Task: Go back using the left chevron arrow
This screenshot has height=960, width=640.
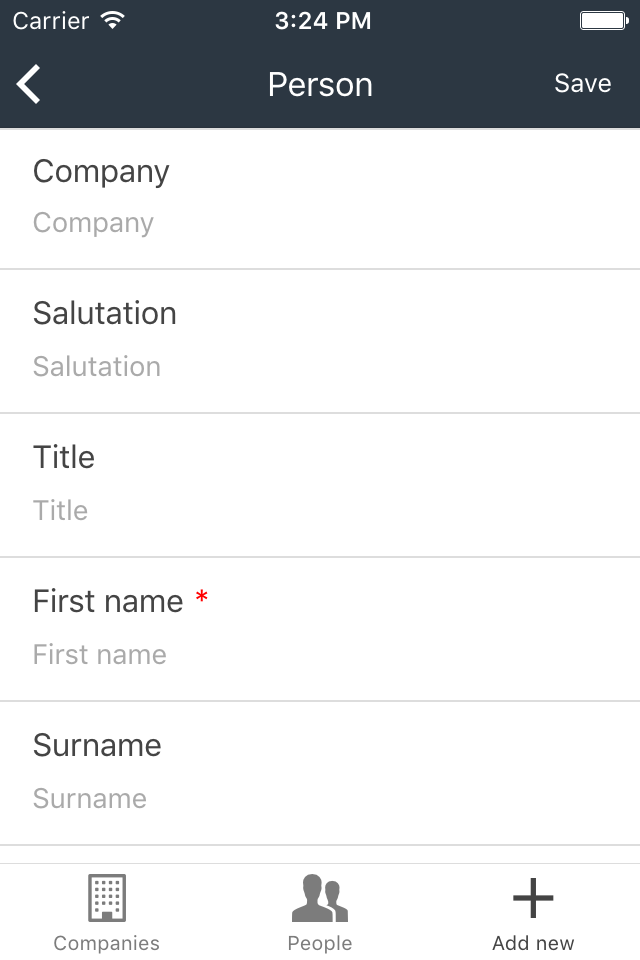Action: 28,84
